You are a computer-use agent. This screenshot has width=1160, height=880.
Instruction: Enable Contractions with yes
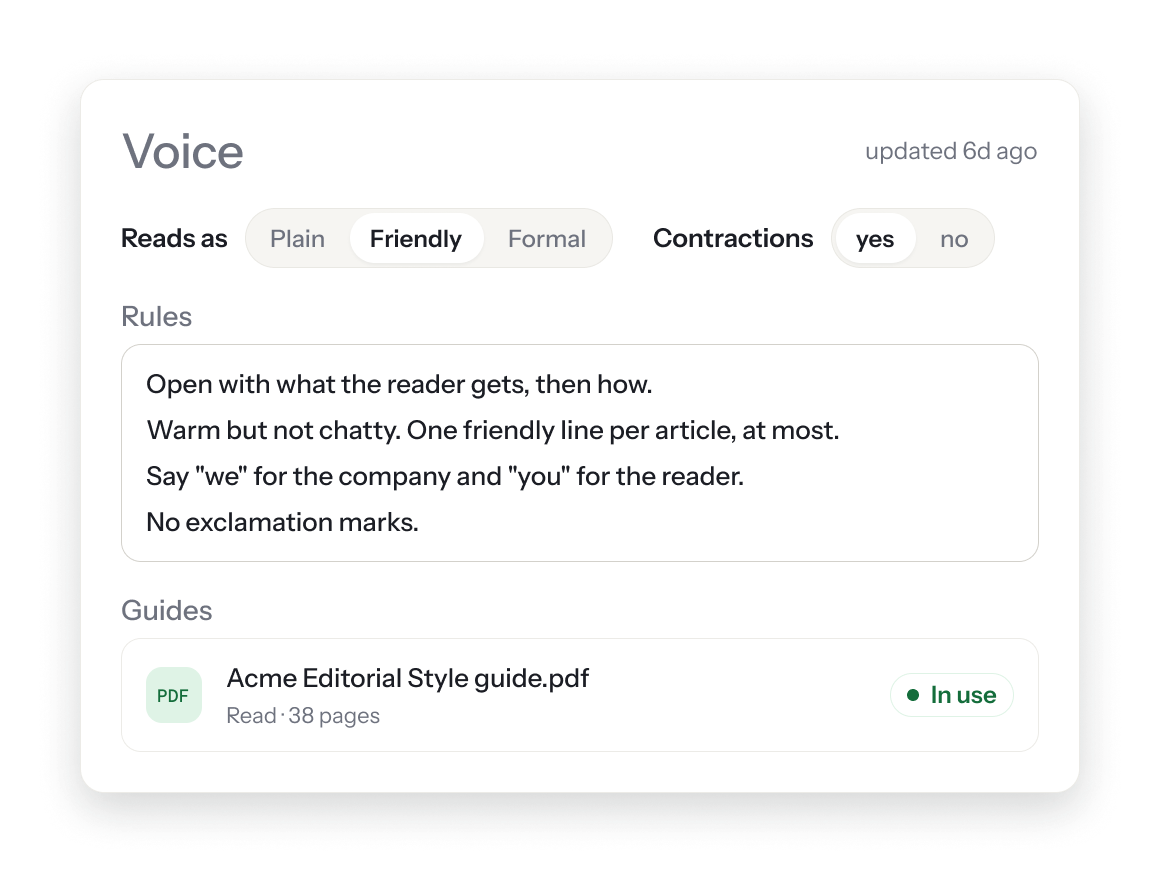(875, 239)
